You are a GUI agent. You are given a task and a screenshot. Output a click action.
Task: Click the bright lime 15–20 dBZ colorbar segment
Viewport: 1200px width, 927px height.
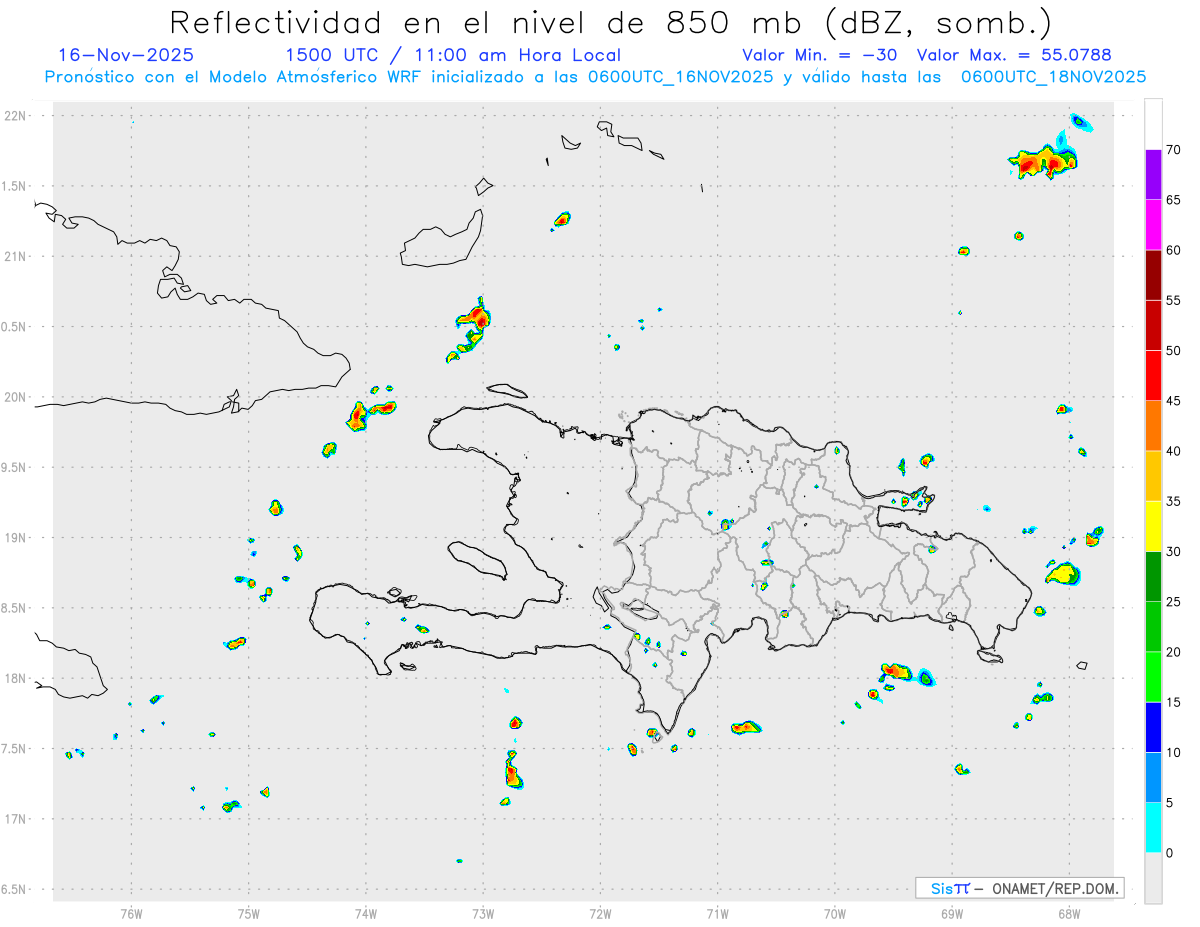click(x=1153, y=677)
